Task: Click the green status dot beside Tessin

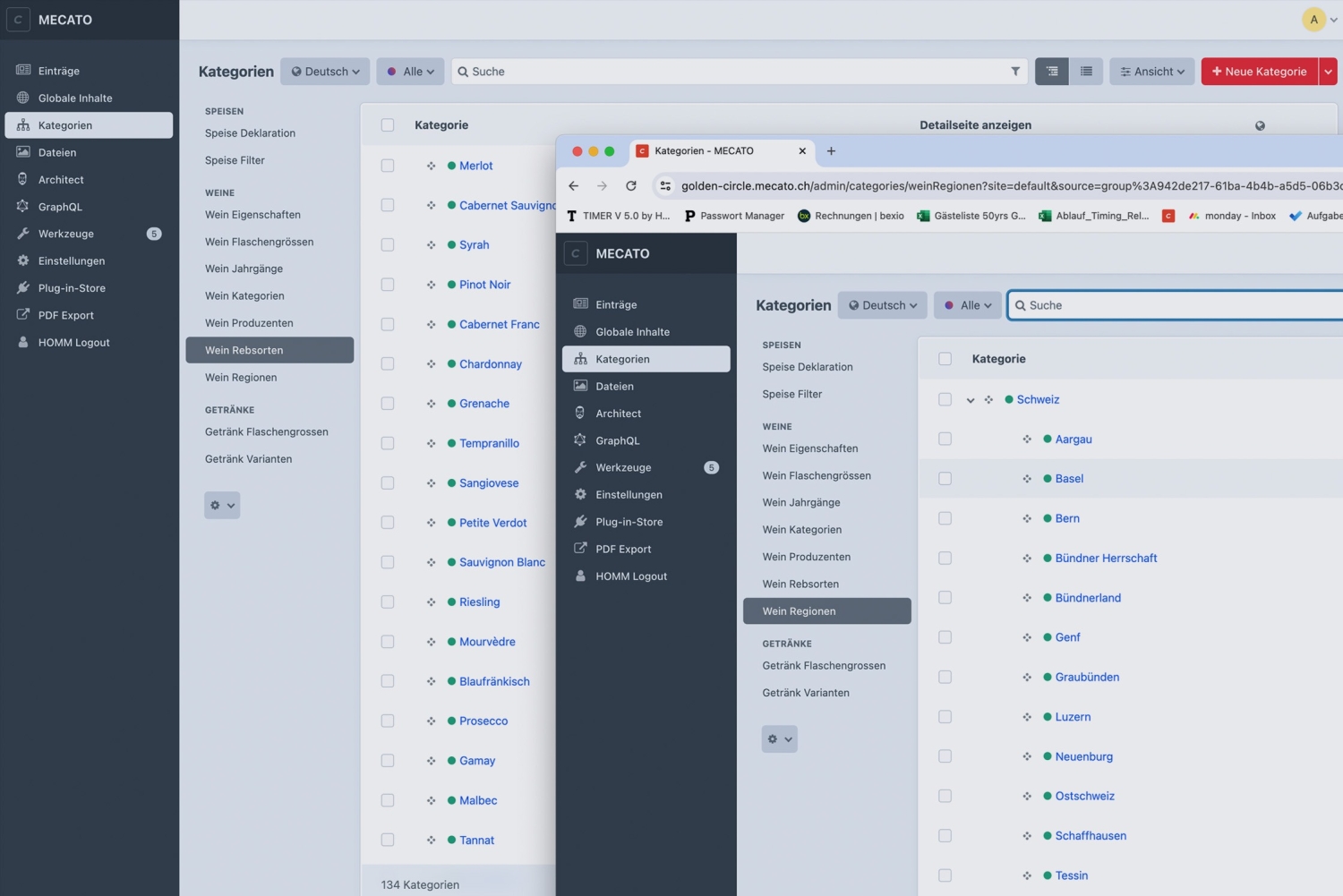Action: click(1048, 875)
